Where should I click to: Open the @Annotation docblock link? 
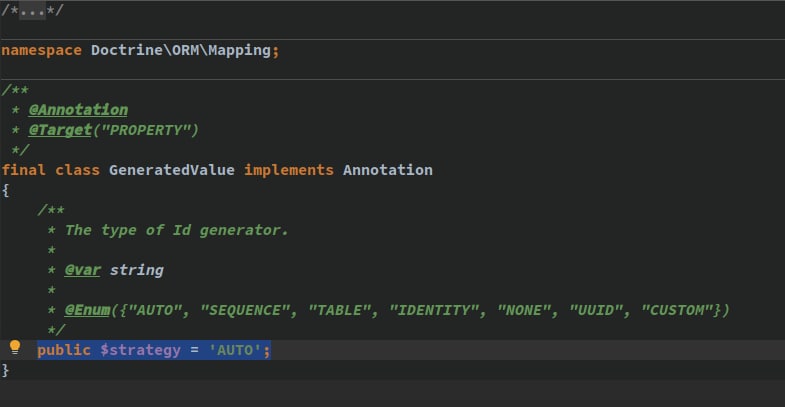(78, 110)
